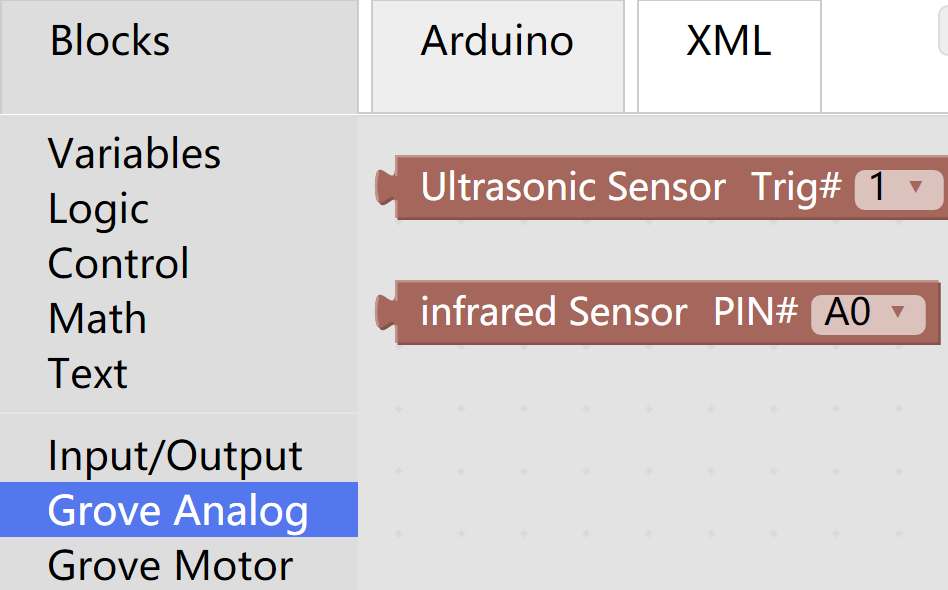The height and width of the screenshot is (590, 948).
Task: Pick the infrared Sensor block
Action: (553, 313)
